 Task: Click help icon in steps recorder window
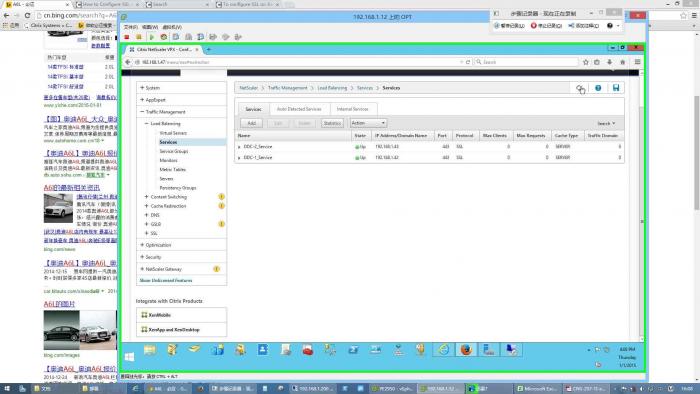click(x=609, y=26)
